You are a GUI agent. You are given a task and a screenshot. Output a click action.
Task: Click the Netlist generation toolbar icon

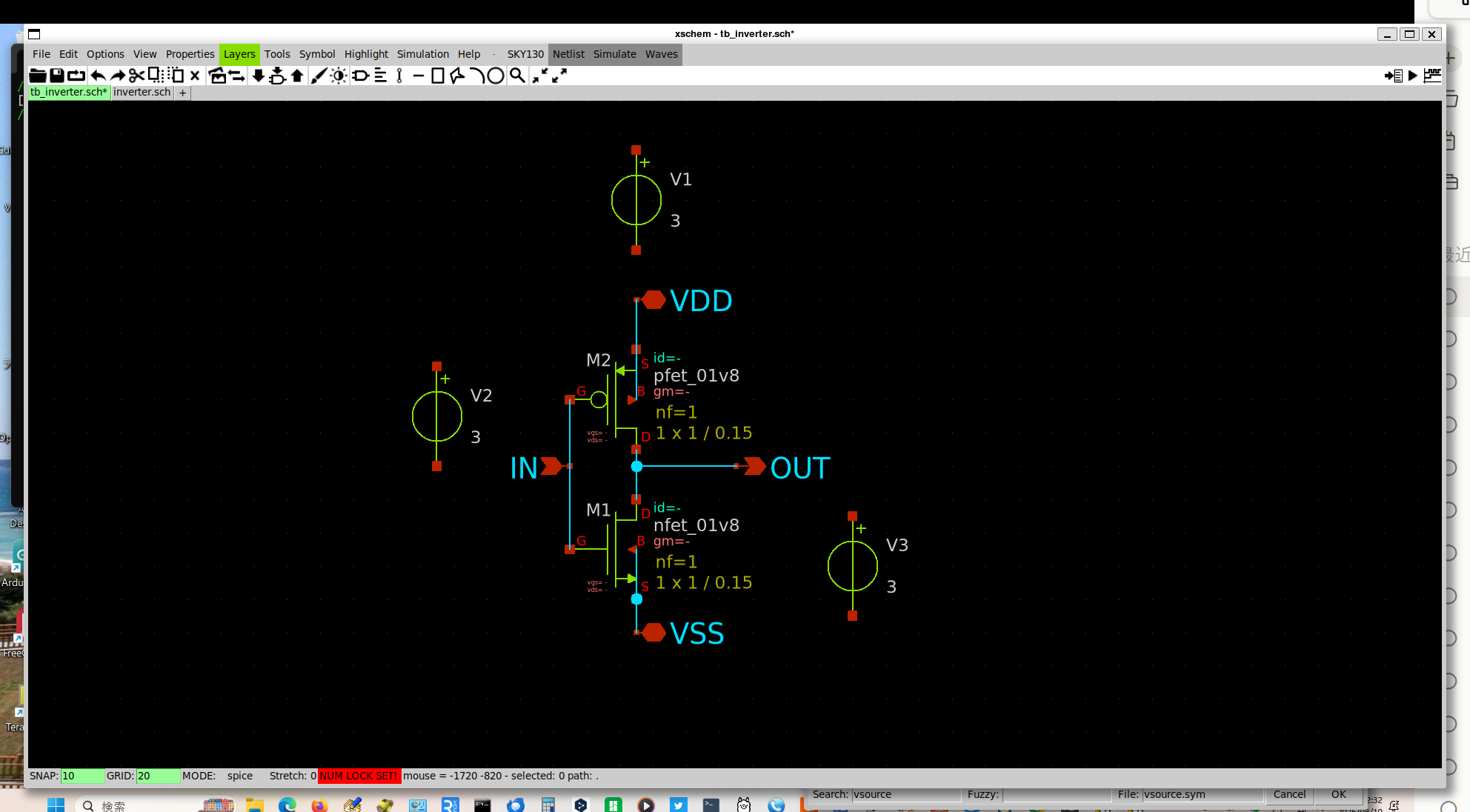coord(1393,76)
